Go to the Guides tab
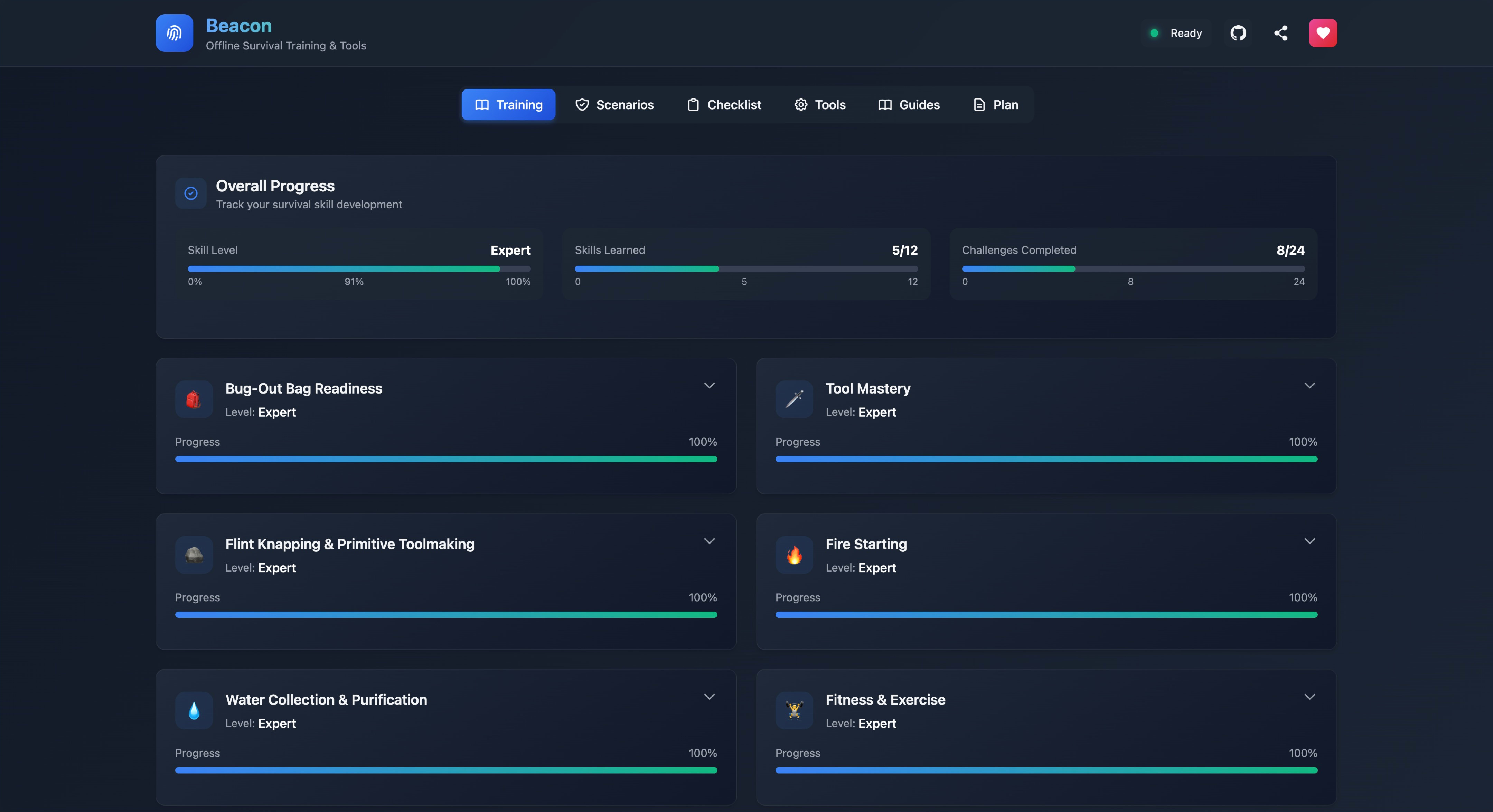Viewport: 1493px width, 812px height. point(909,105)
